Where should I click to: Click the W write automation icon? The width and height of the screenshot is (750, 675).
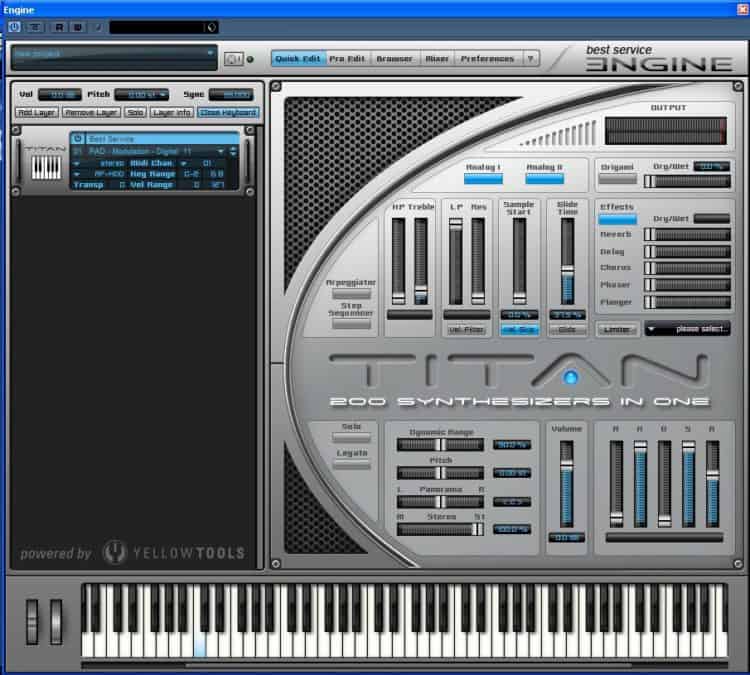coord(78,27)
